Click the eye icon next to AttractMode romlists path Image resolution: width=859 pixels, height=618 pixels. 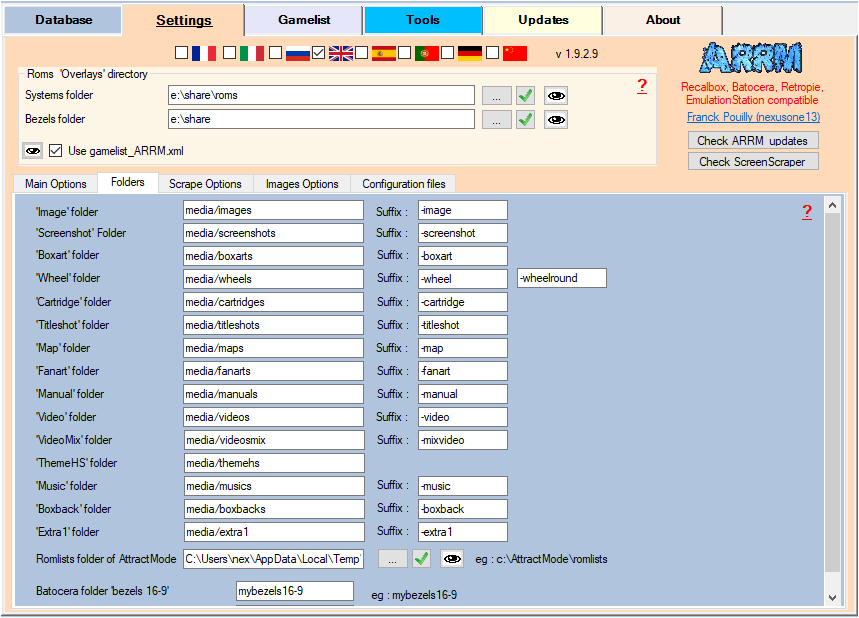click(x=452, y=559)
